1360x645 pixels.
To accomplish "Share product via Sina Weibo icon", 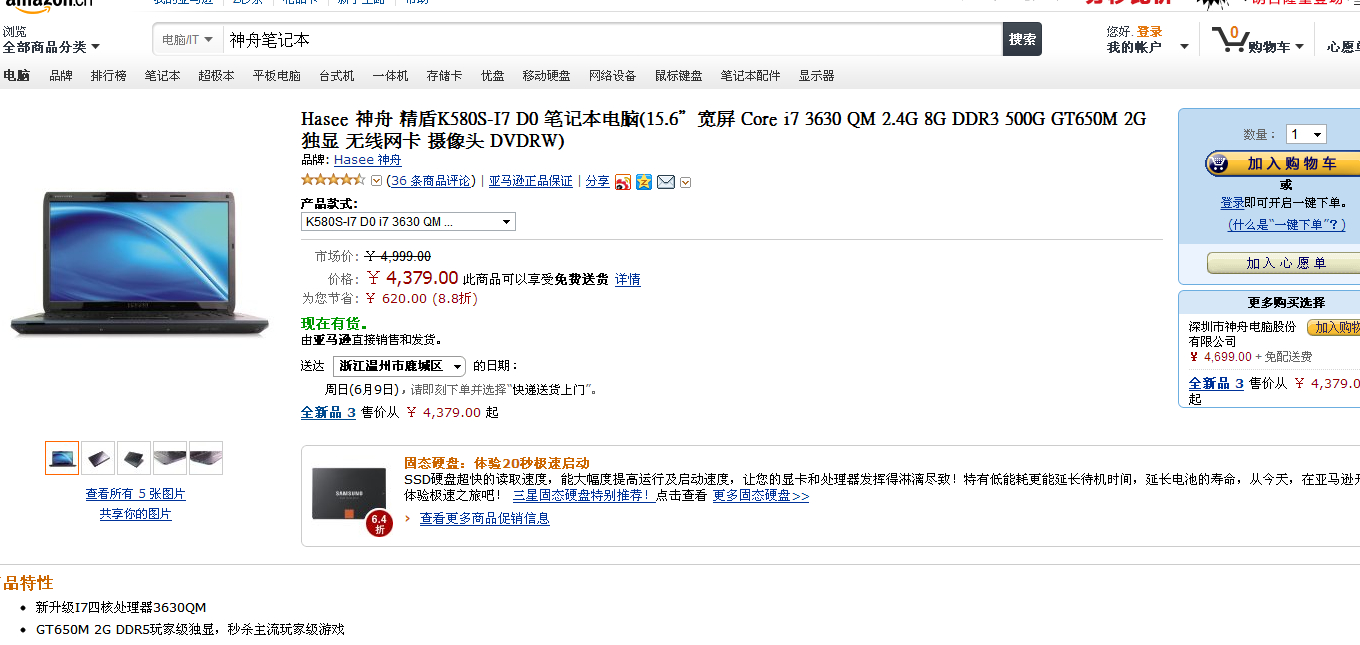I will [623, 182].
